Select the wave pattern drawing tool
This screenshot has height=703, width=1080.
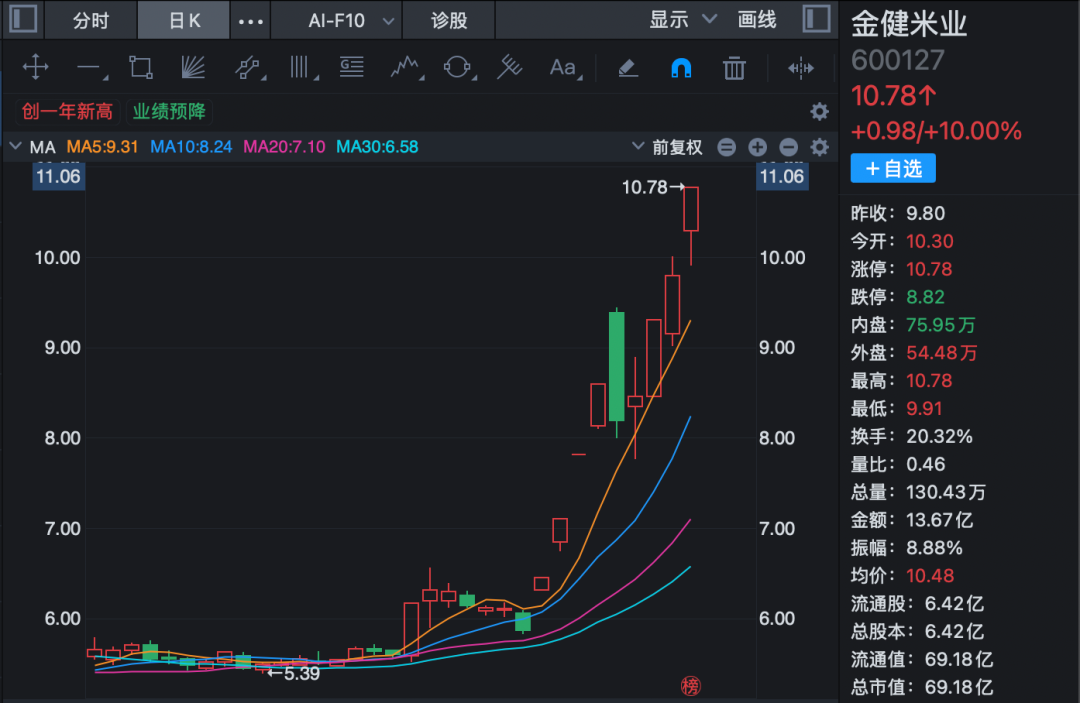pos(406,67)
